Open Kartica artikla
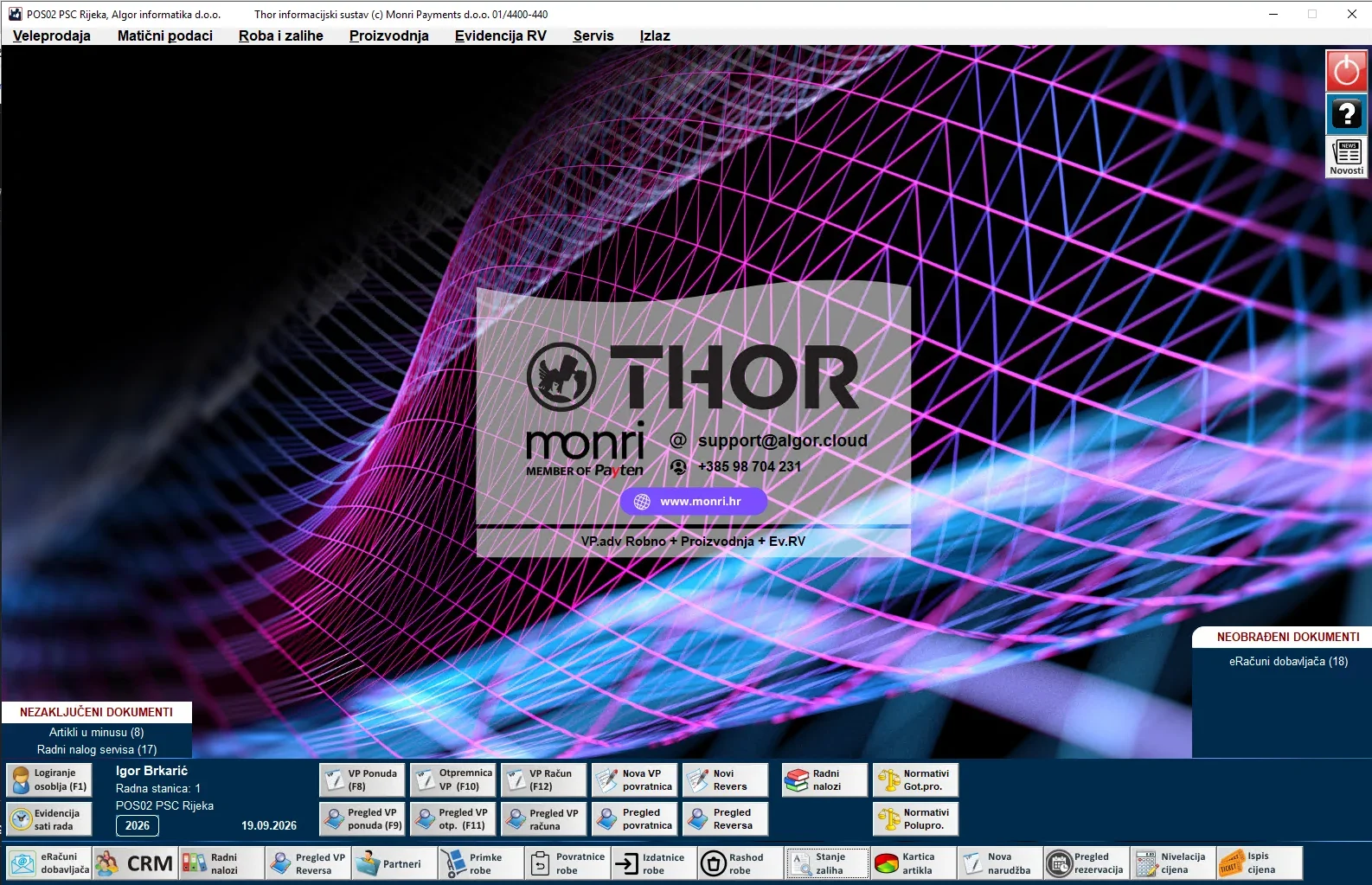Viewport: 1372px width, 885px height. (x=914, y=863)
